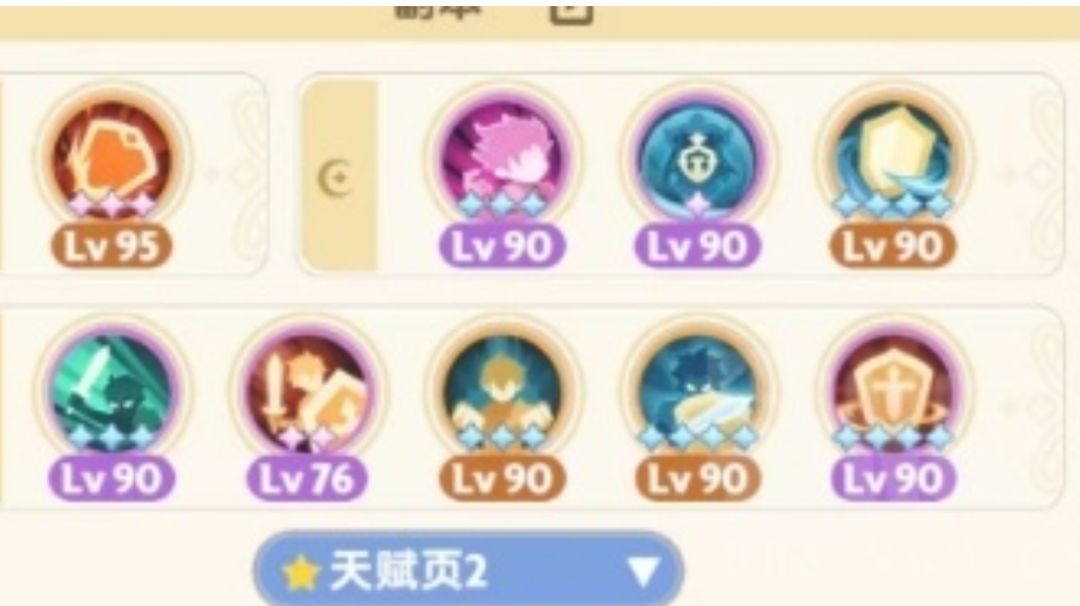1080x606 pixels.
Task: Click the star icon beside 天赋页2
Action: point(300,573)
